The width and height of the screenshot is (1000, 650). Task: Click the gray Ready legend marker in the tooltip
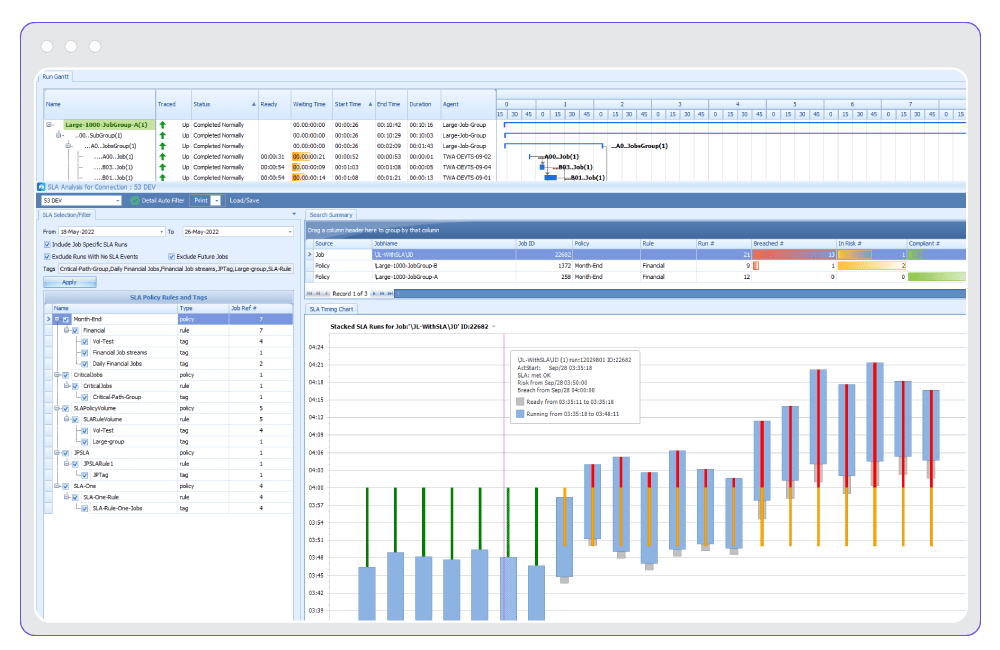[520, 402]
